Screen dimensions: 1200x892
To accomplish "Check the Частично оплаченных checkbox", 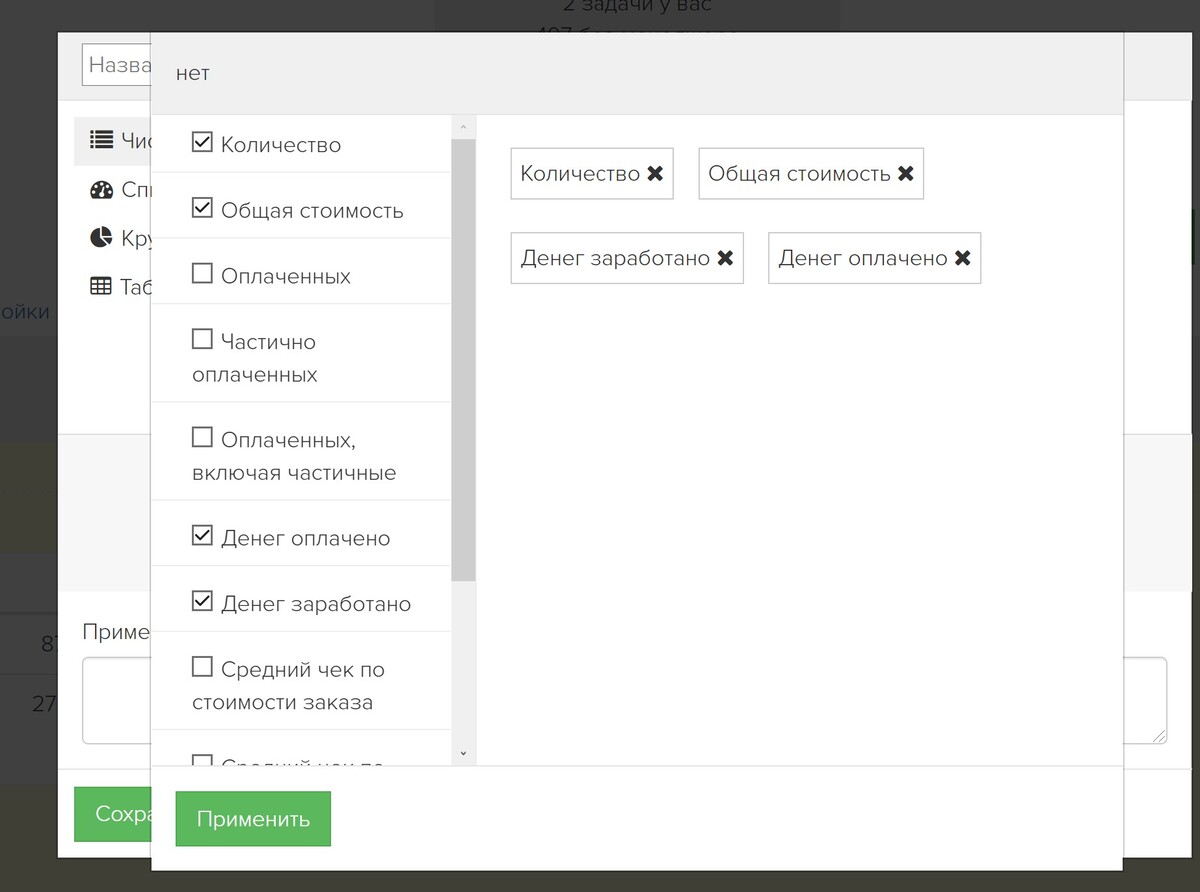I will tap(202, 339).
